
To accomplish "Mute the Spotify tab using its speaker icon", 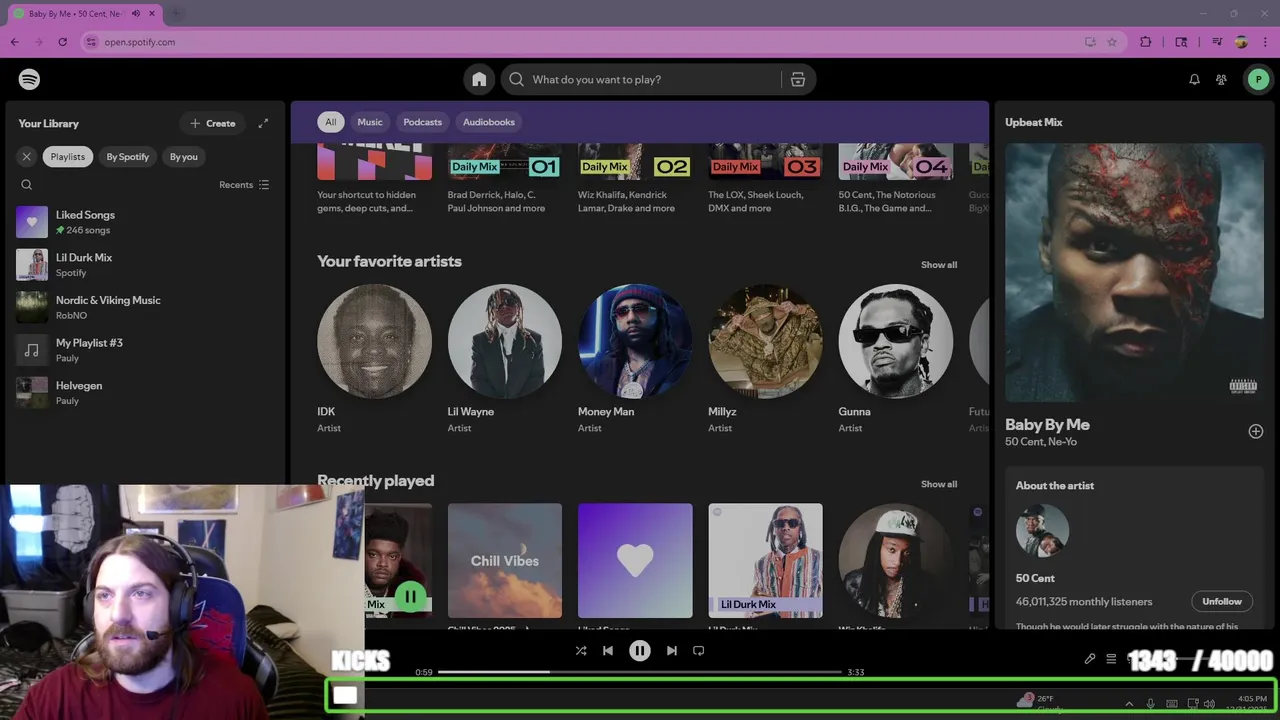I will click(x=136, y=14).
